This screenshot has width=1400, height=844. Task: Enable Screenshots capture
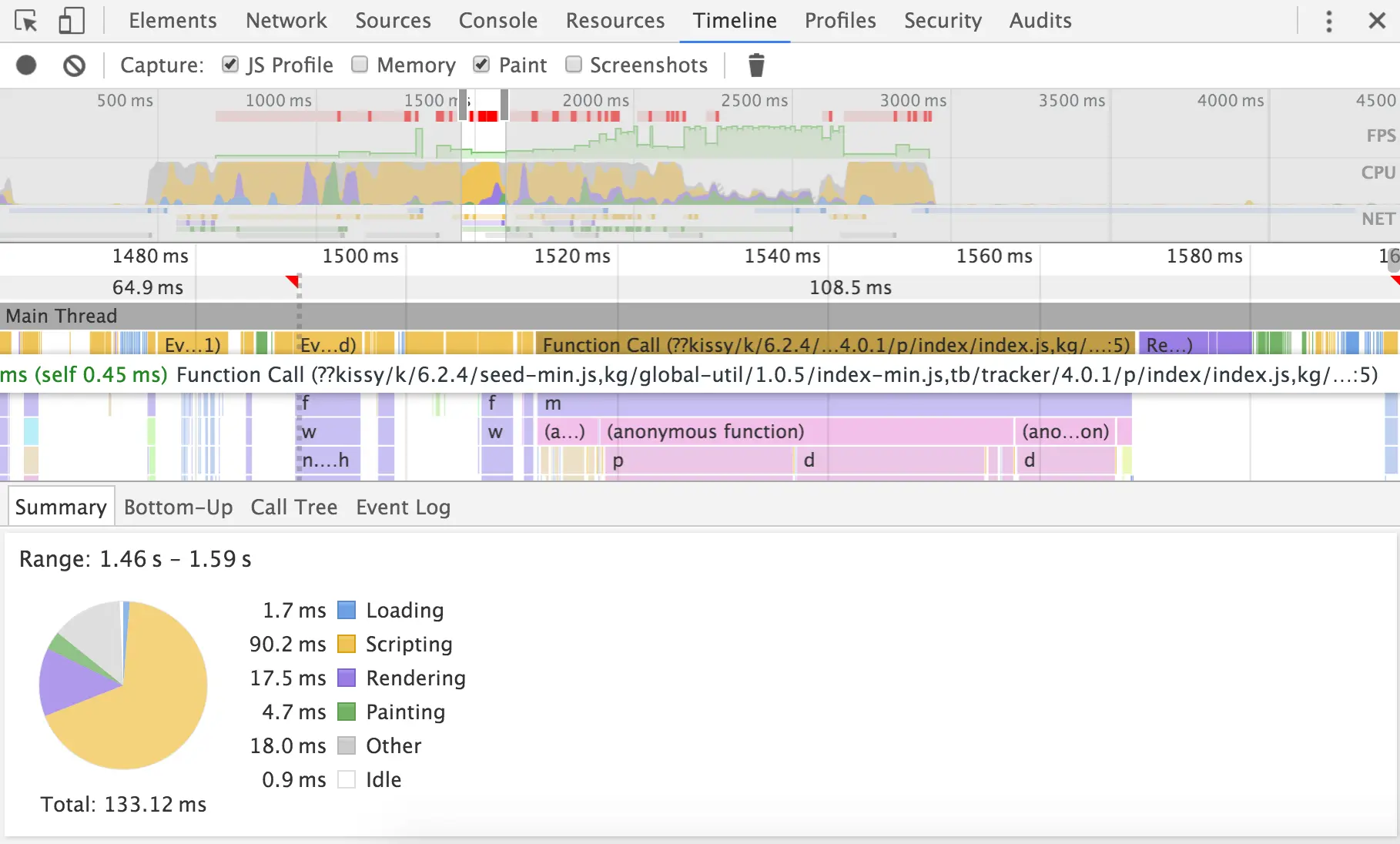pyautogui.click(x=574, y=65)
